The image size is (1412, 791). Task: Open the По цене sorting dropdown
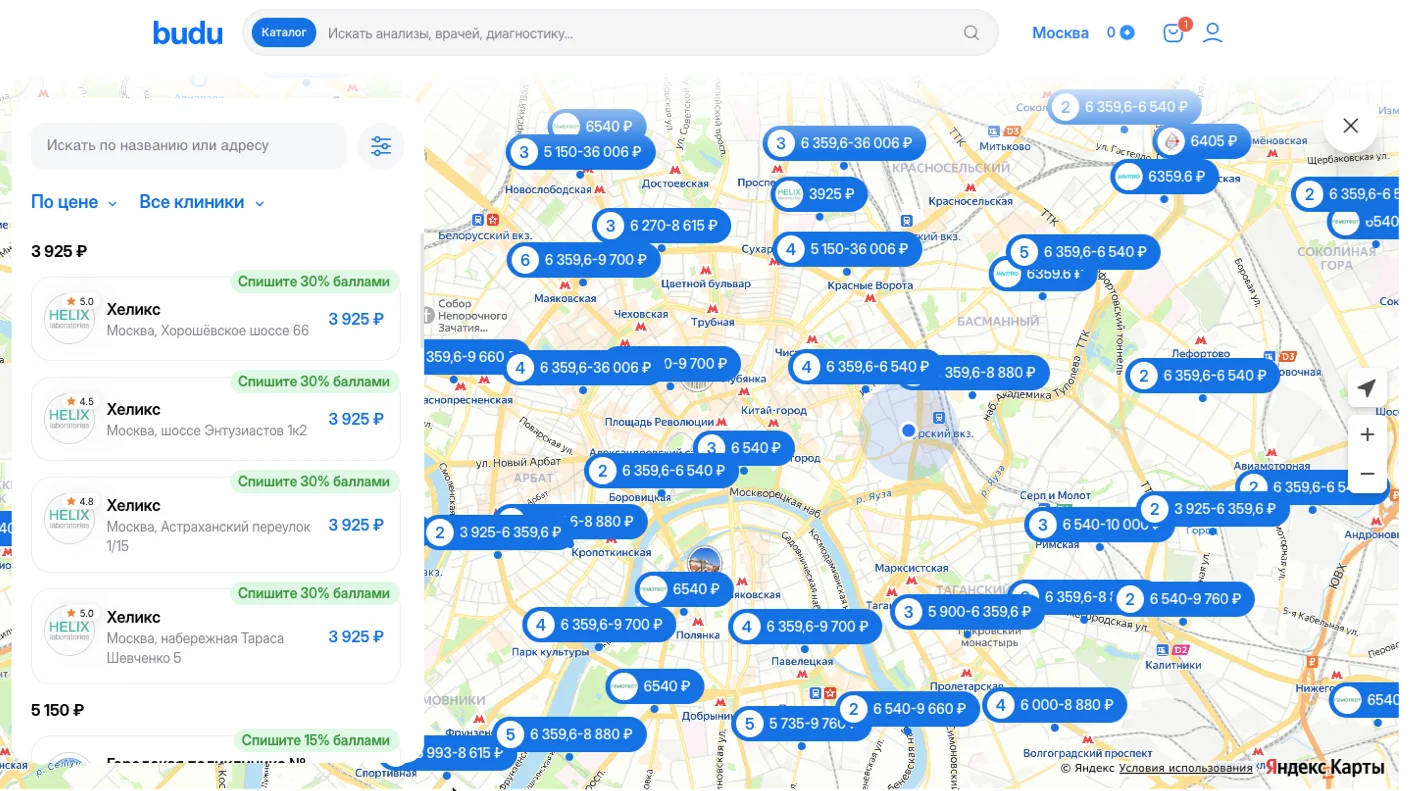point(74,202)
